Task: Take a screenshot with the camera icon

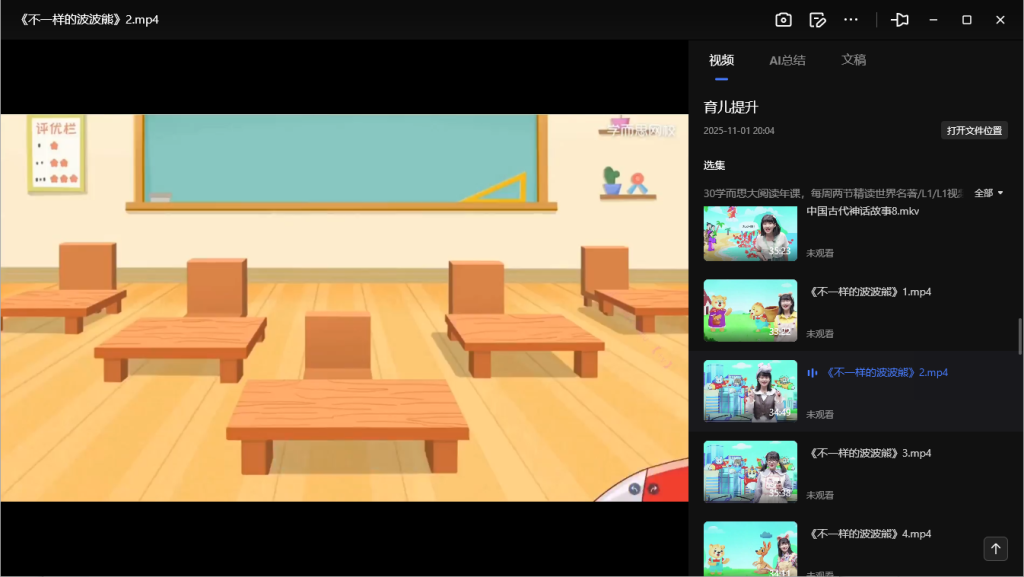Action: (x=784, y=20)
